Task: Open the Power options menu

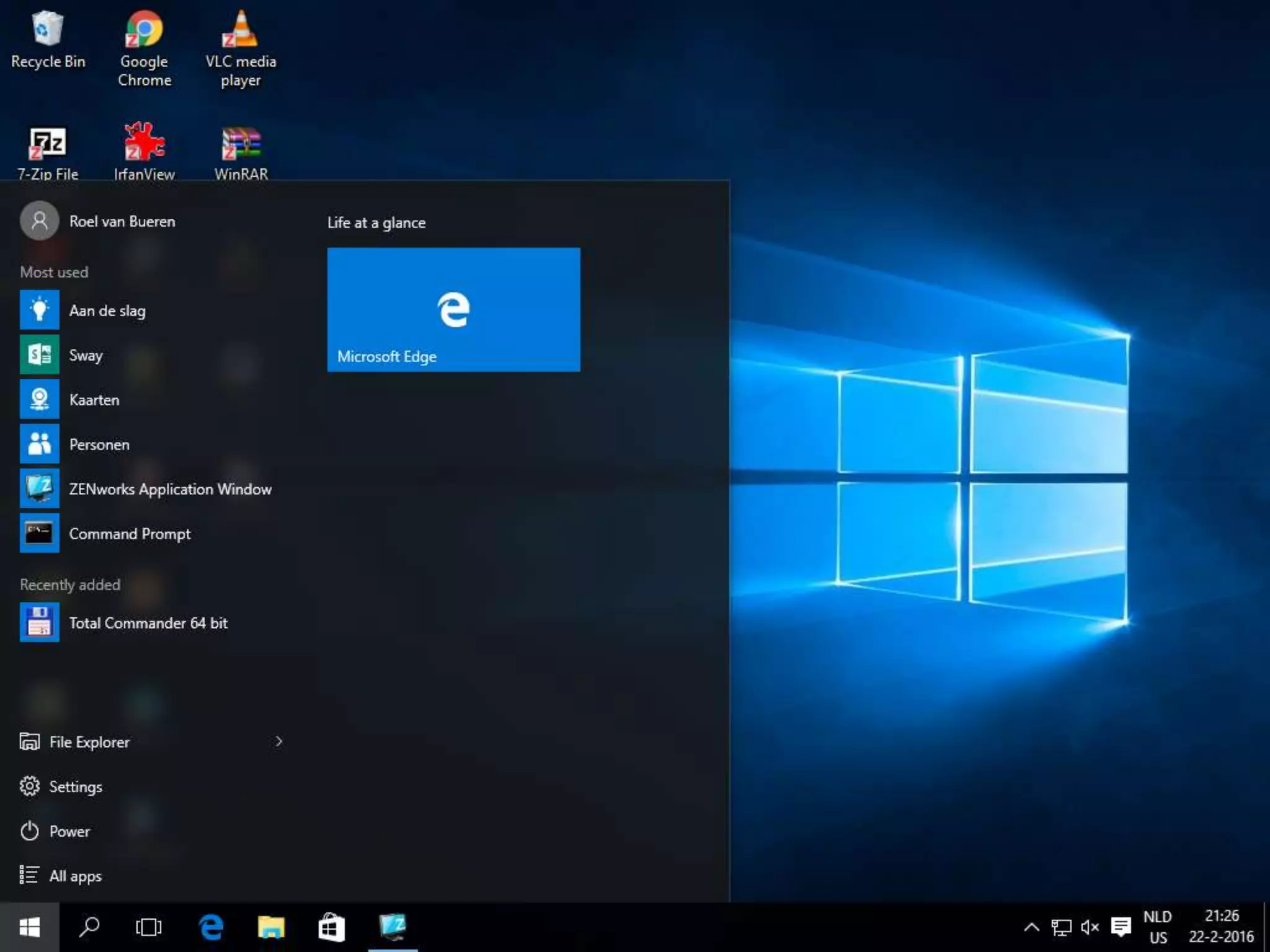Action: (55, 831)
